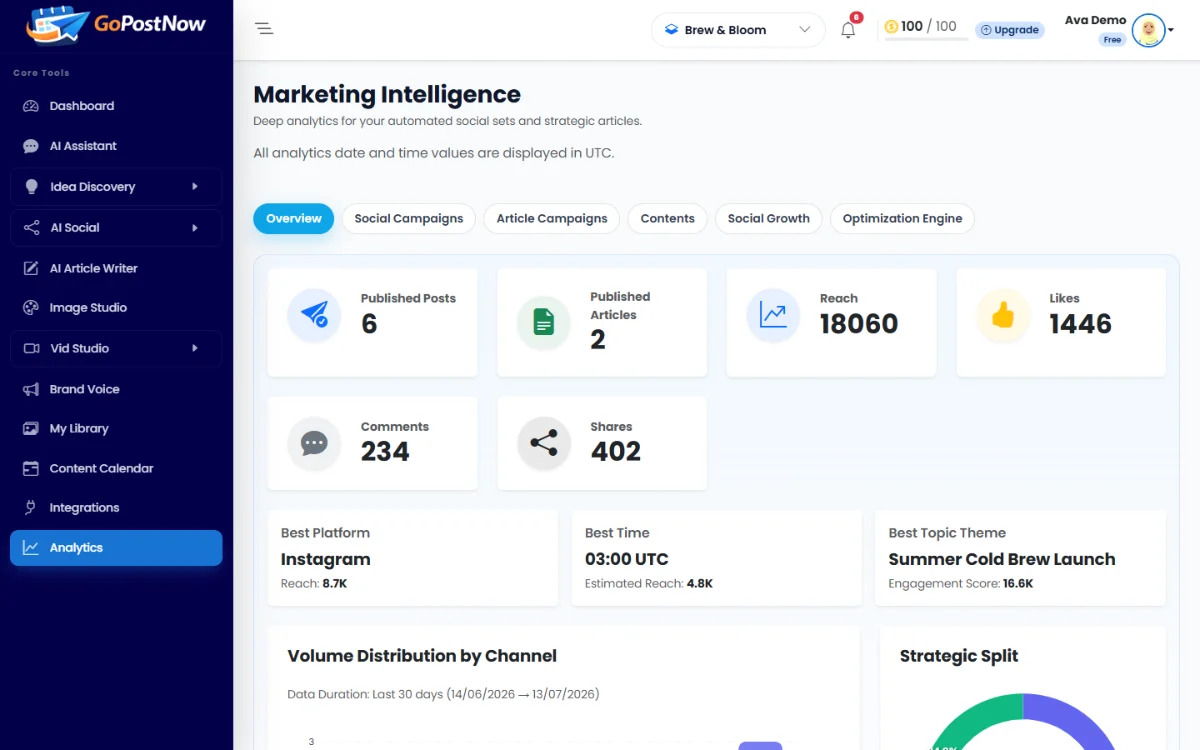Click the GoPostNow logo

pyautogui.click(x=116, y=26)
